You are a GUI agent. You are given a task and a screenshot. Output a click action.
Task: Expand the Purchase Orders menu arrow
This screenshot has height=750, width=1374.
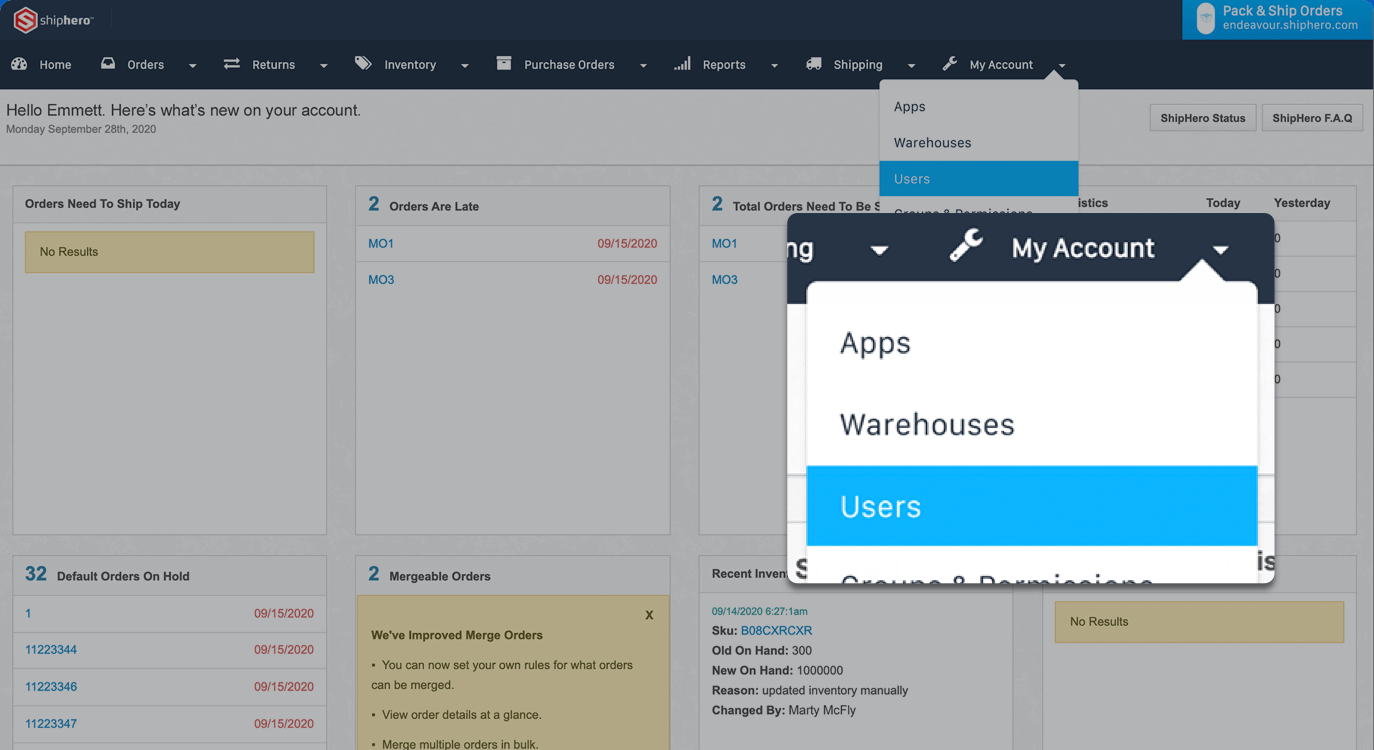[643, 66]
